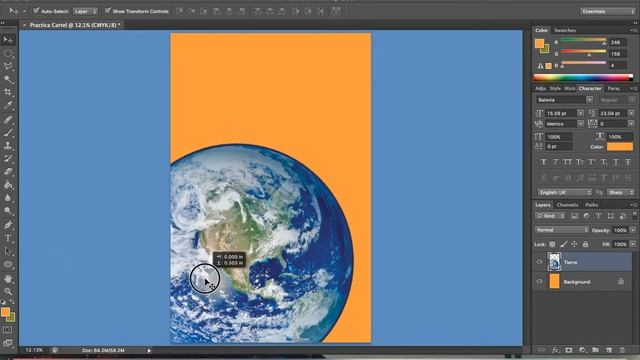The image size is (640, 360).
Task: Select the Healing Brush tool
Action: [x=8, y=119]
